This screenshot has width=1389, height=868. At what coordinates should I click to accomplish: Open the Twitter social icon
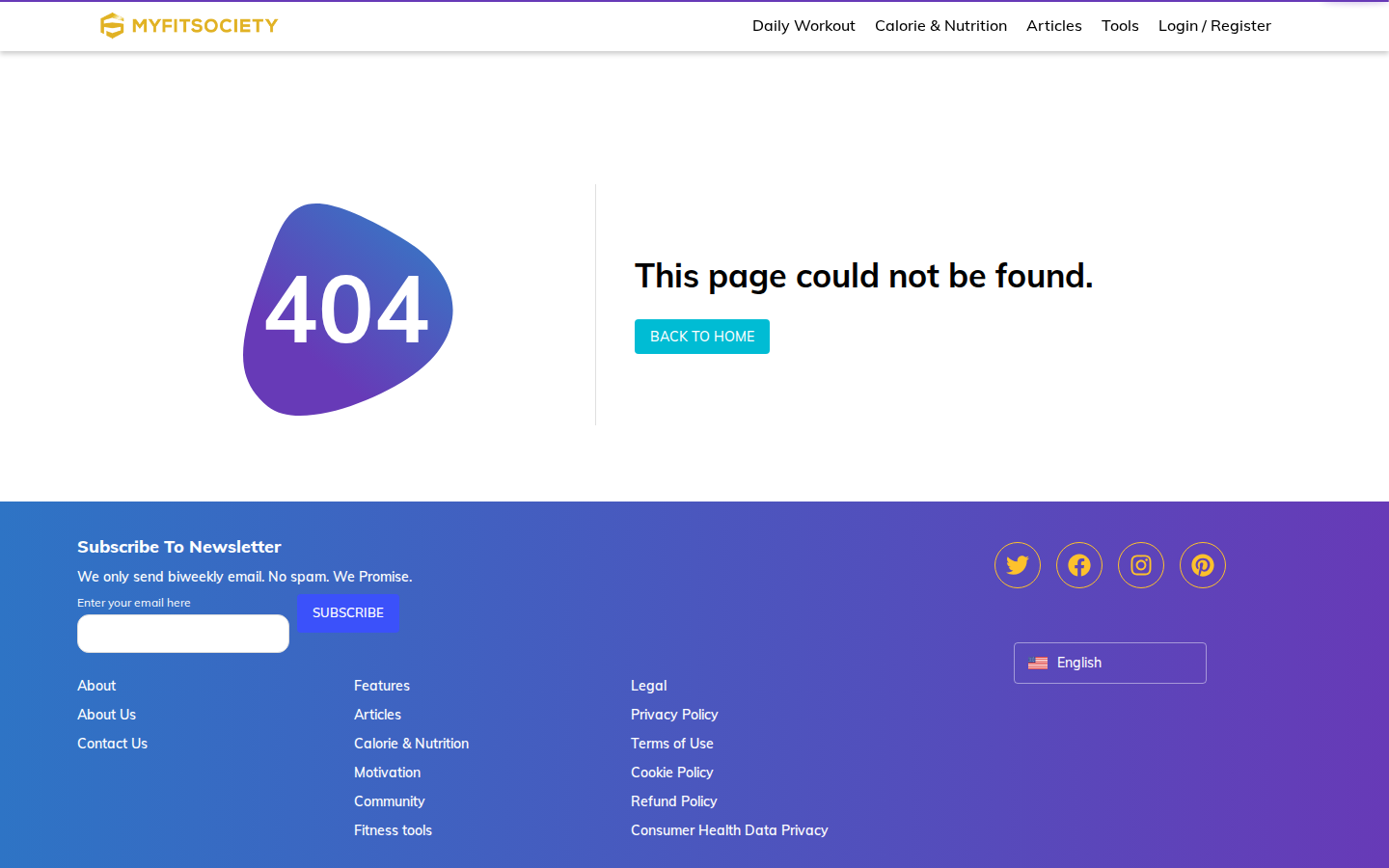(1018, 565)
